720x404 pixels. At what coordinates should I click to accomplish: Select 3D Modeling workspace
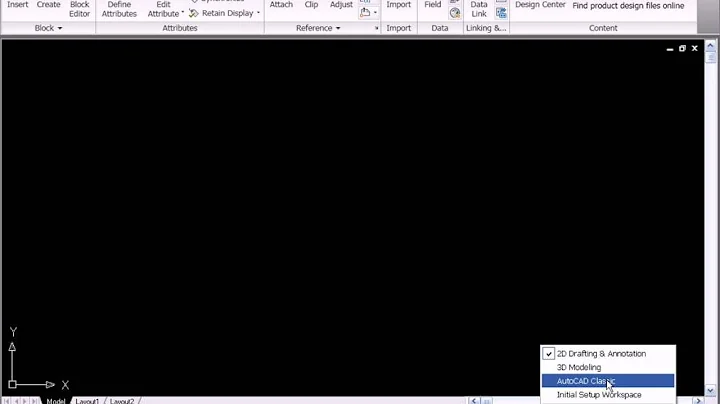pyautogui.click(x=608, y=367)
